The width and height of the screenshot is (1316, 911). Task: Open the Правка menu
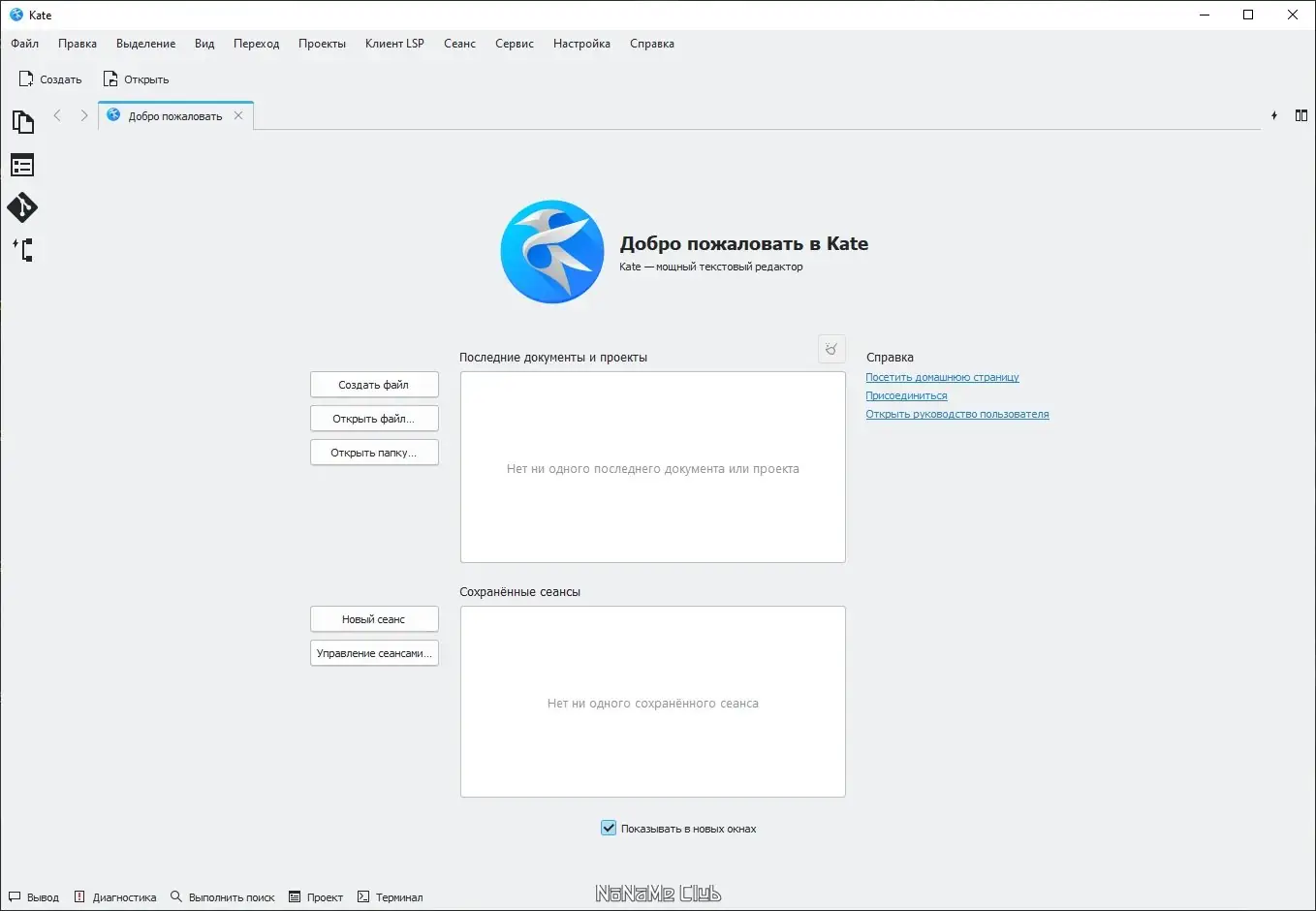click(78, 44)
